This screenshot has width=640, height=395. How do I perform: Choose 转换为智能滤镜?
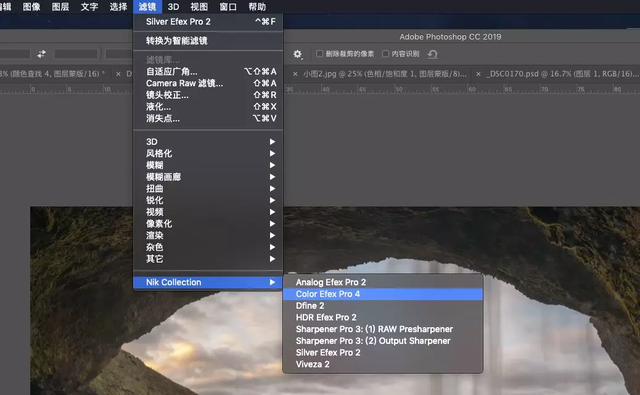(x=208, y=40)
